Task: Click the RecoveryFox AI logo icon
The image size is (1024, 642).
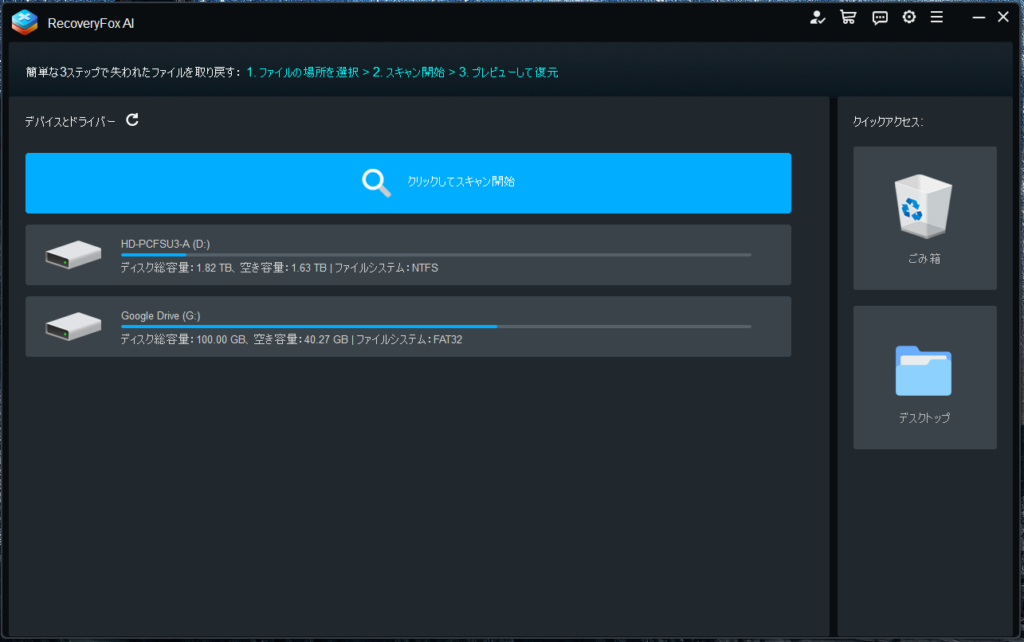Action: click(24, 21)
